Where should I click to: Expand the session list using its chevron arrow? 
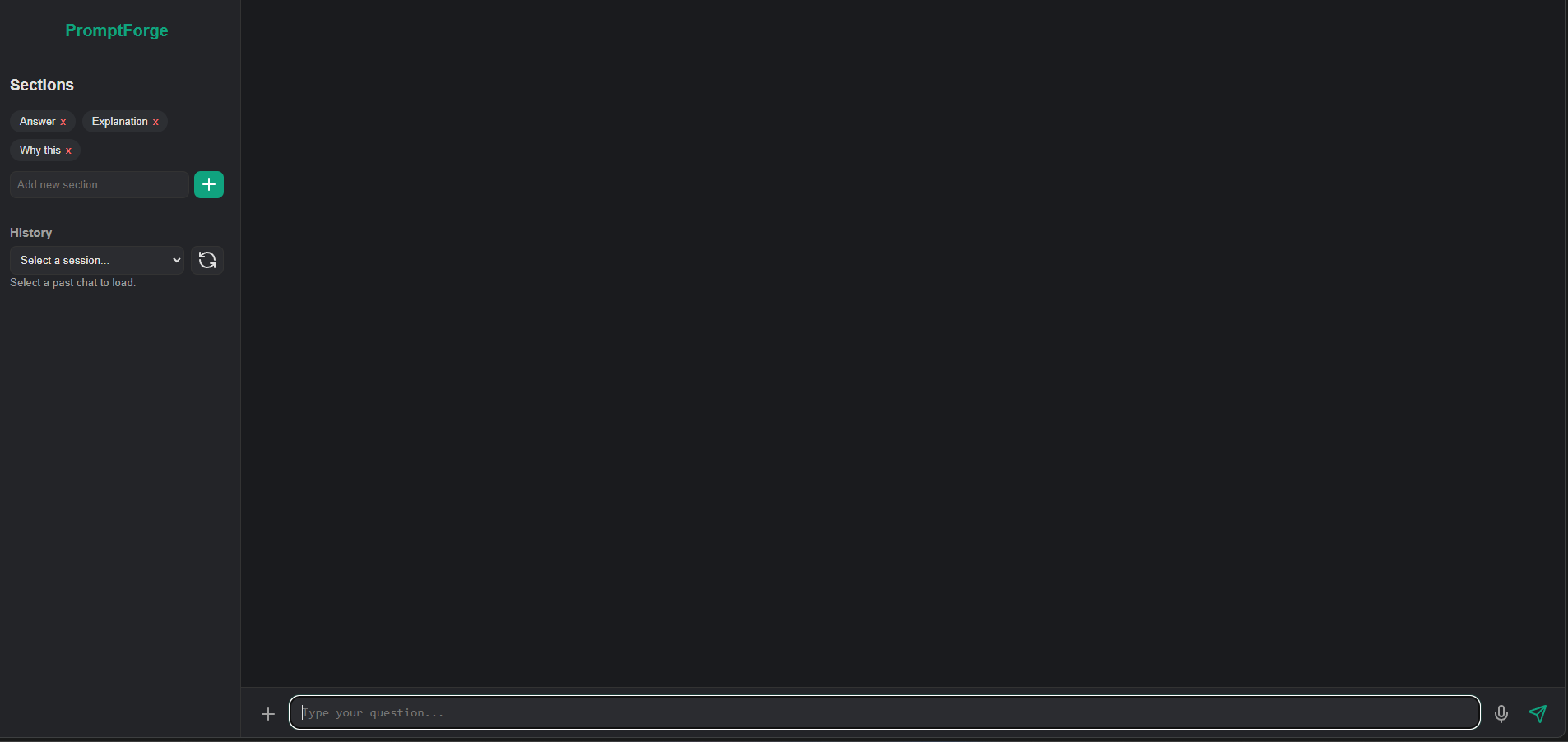[176, 260]
